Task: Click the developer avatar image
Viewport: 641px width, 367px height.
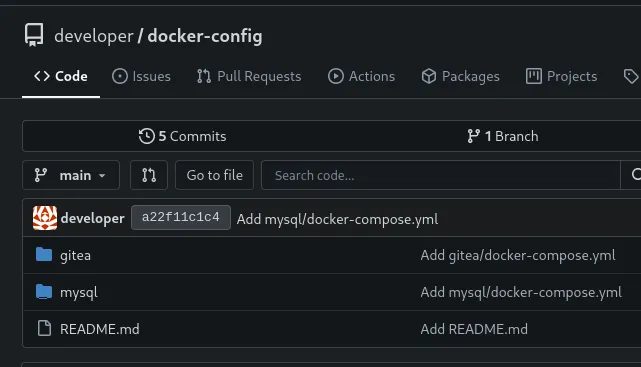Action: tap(45, 218)
